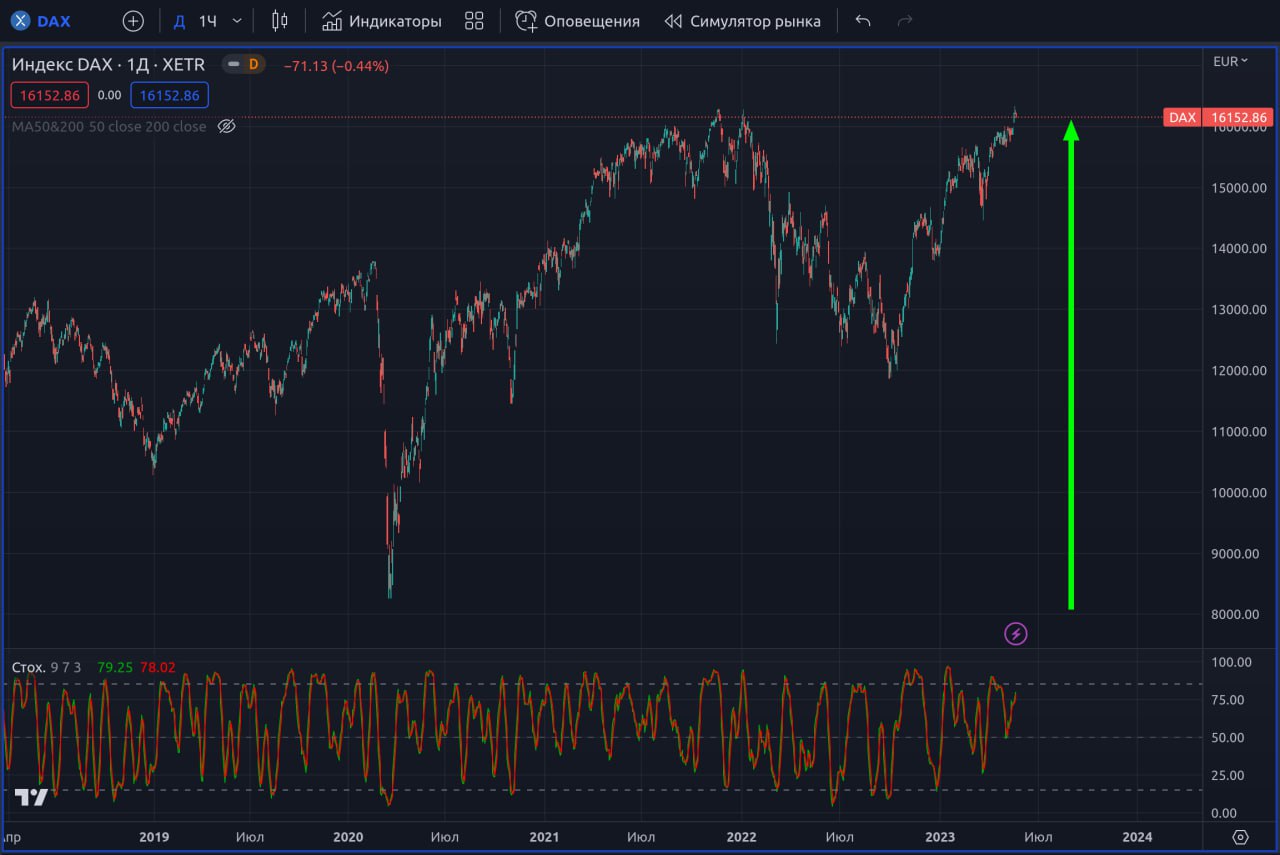Click the 10000.00 price axis label

[x=1240, y=493]
